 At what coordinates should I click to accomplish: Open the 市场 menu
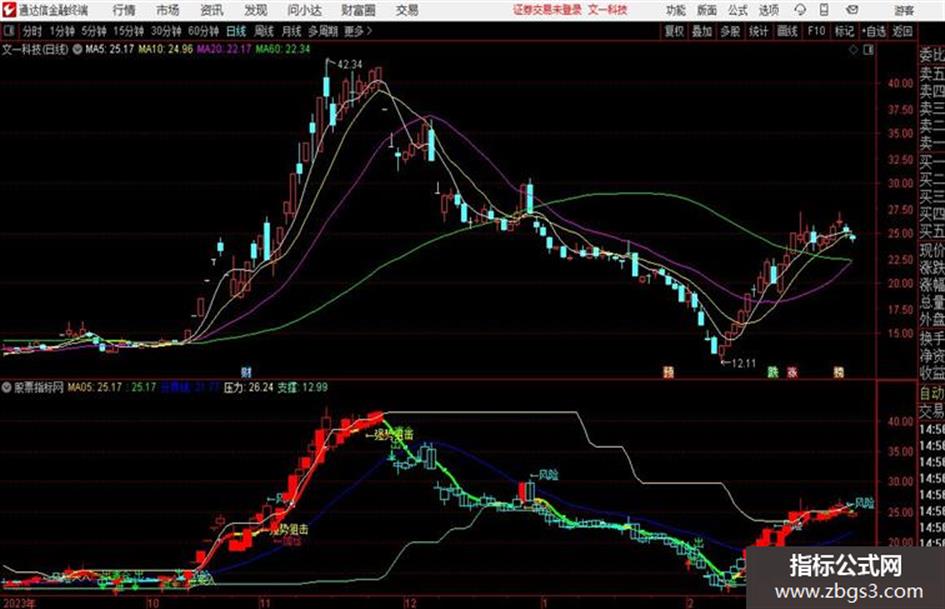click(168, 10)
